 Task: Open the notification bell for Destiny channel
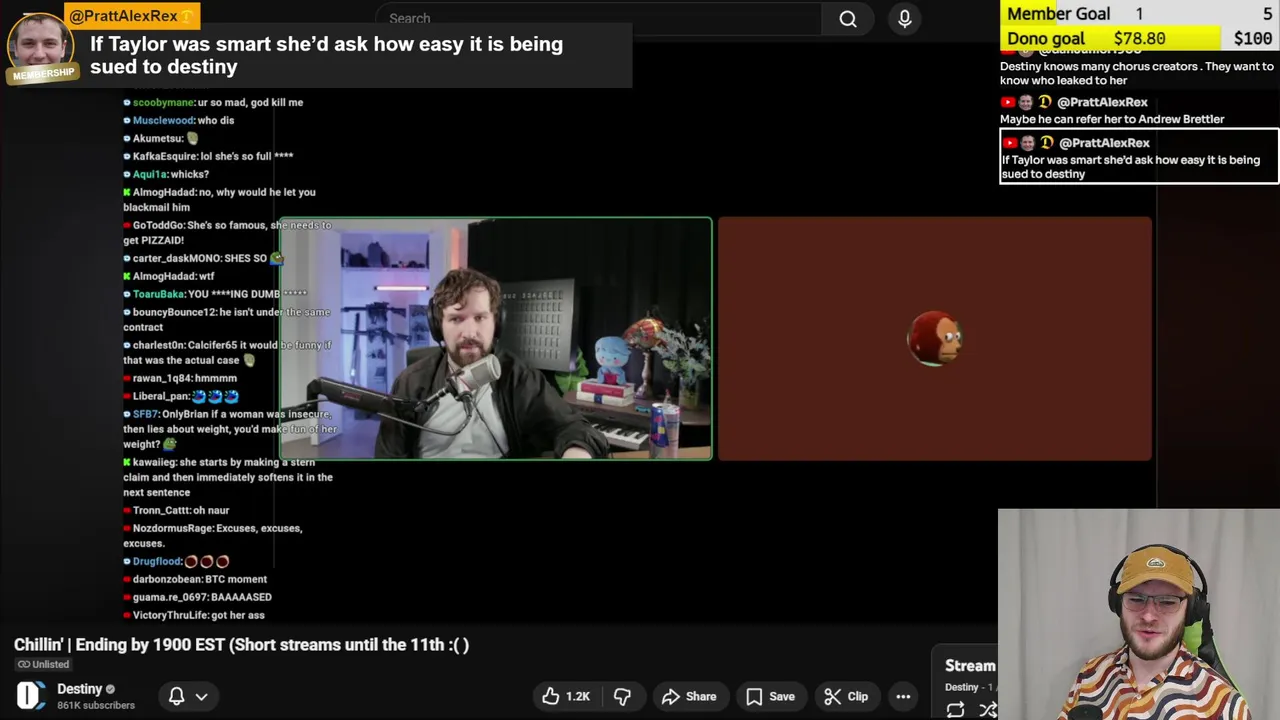coord(176,696)
